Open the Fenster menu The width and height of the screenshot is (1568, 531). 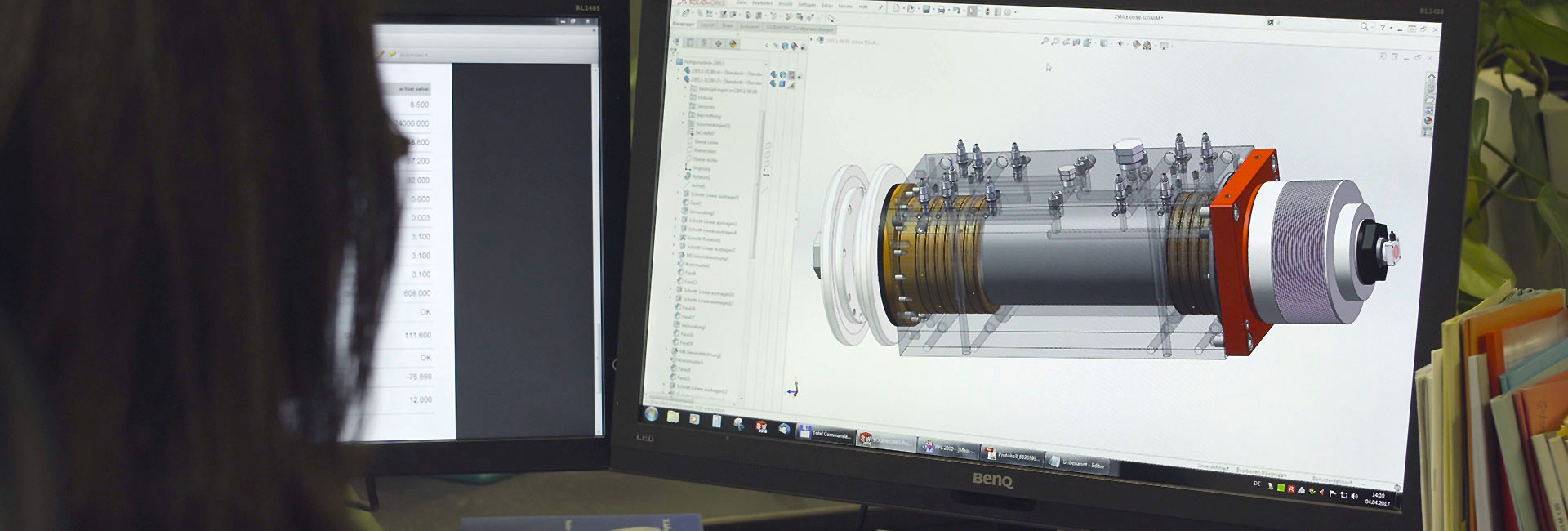coord(845,7)
